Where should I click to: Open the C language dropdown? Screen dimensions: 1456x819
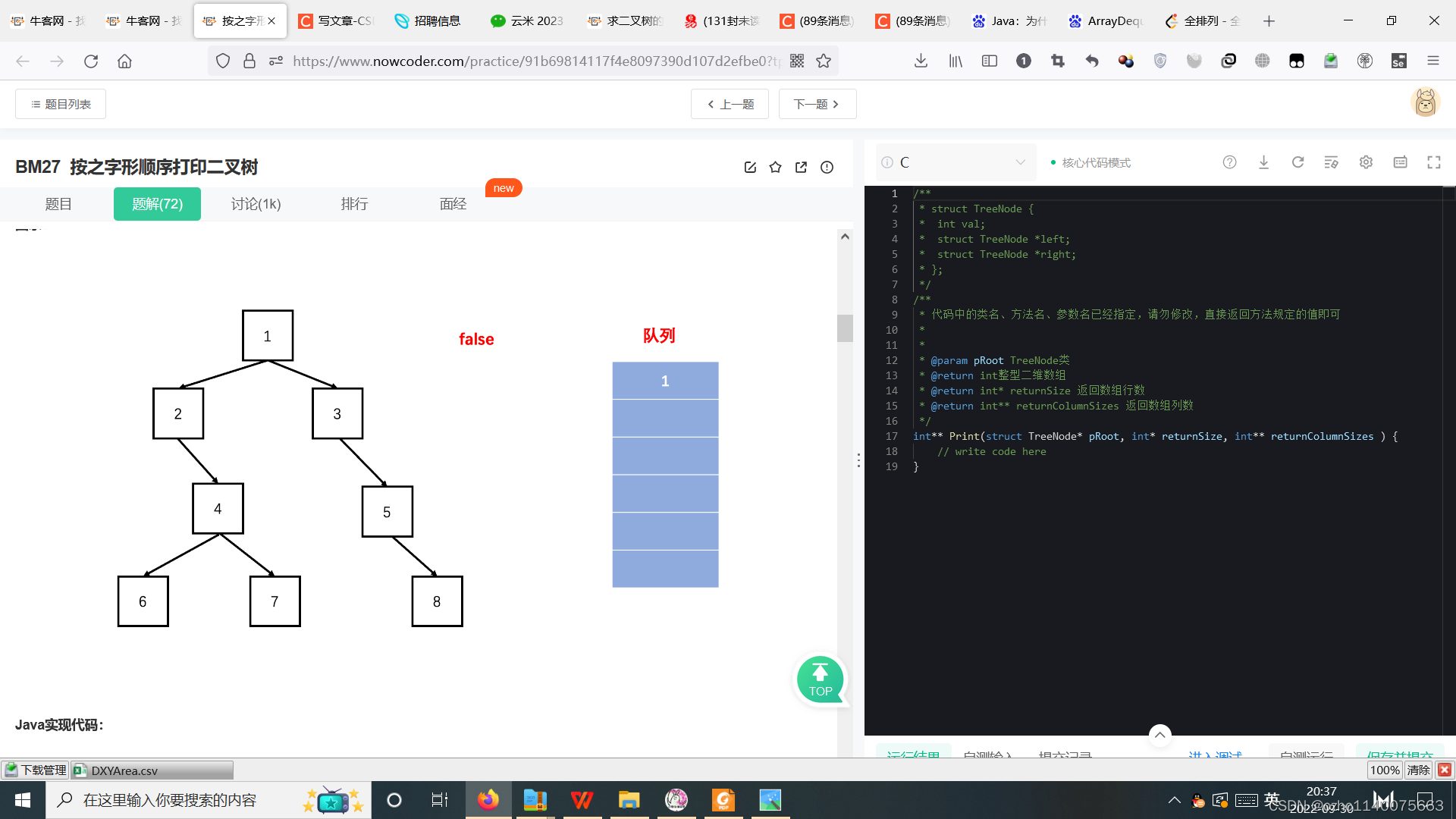(x=955, y=162)
